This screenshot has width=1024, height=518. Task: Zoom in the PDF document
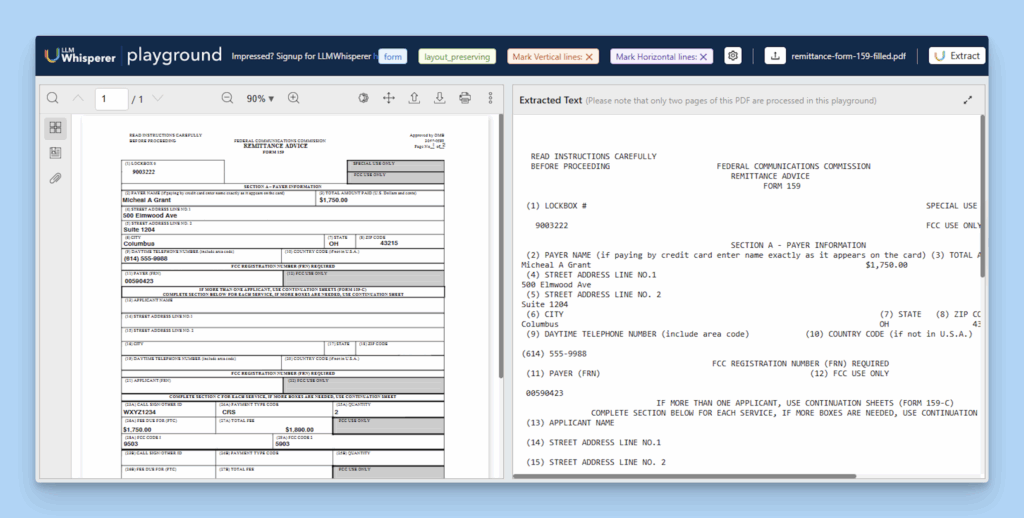pyautogui.click(x=294, y=99)
